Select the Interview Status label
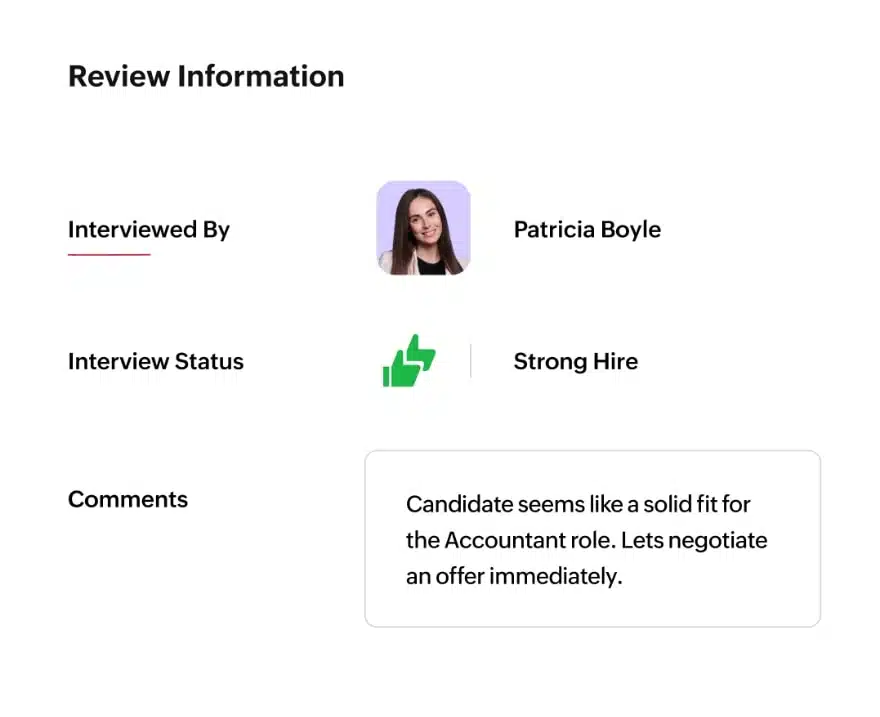This screenshot has height=717, width=880. click(x=155, y=362)
